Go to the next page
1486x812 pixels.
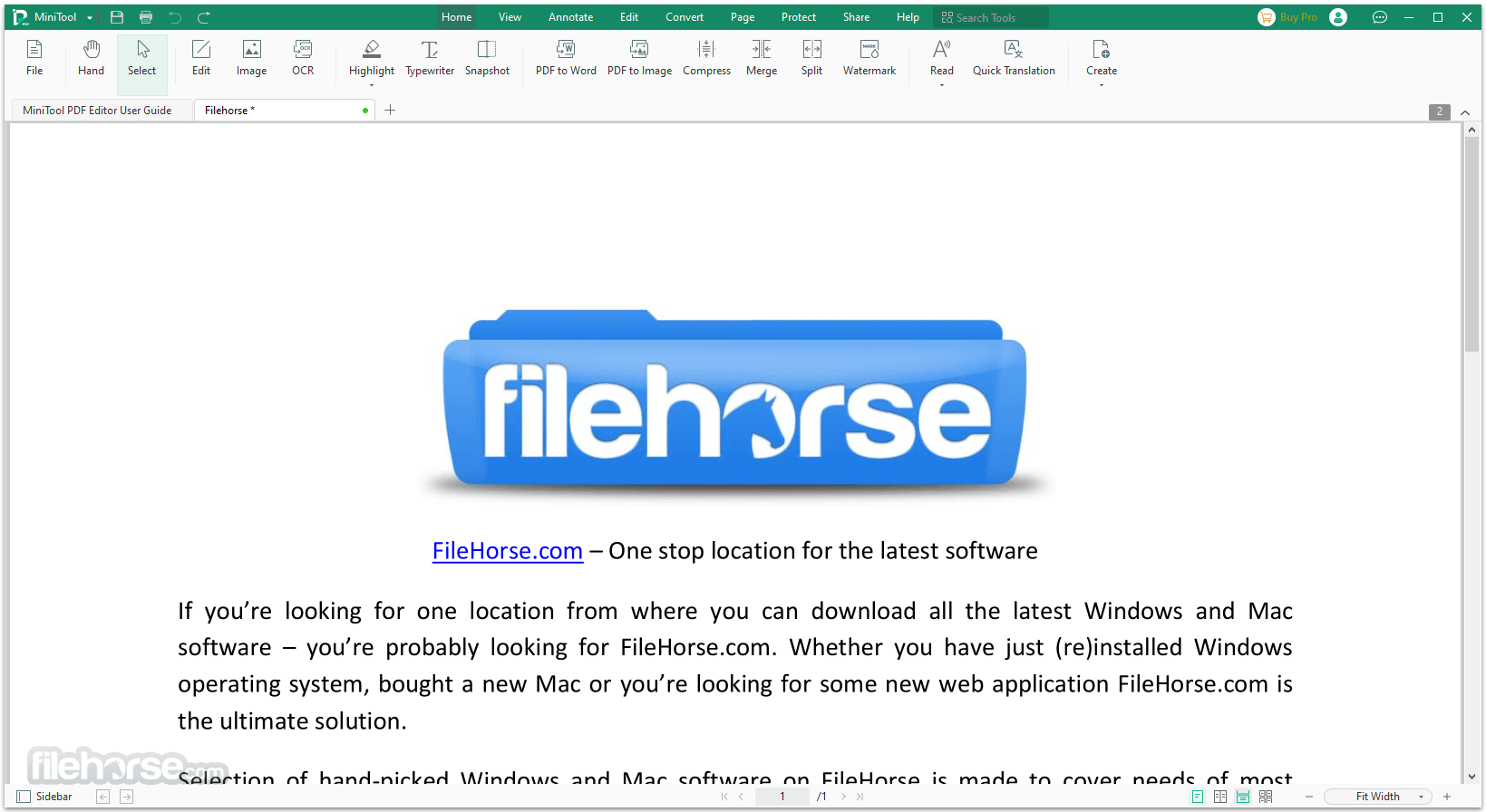(x=843, y=797)
